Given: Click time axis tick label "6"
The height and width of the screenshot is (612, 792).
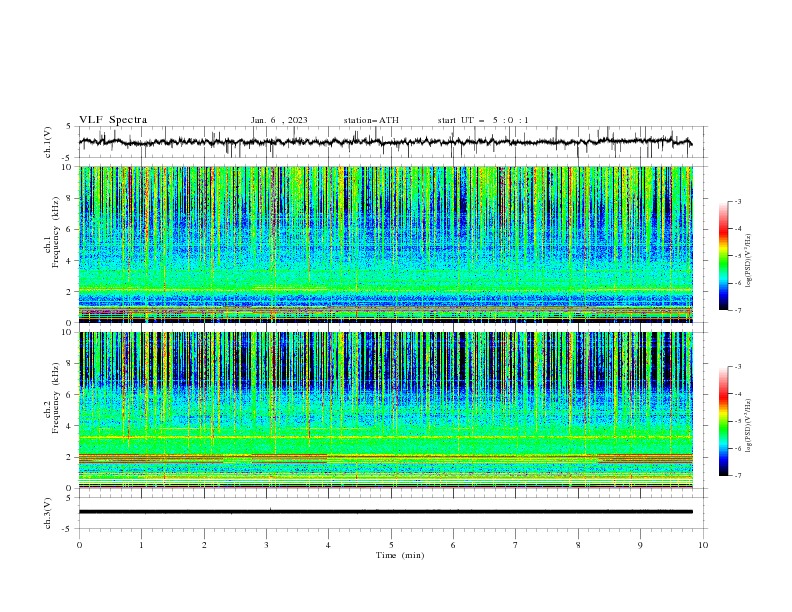Looking at the screenshot, I should pos(453,545).
